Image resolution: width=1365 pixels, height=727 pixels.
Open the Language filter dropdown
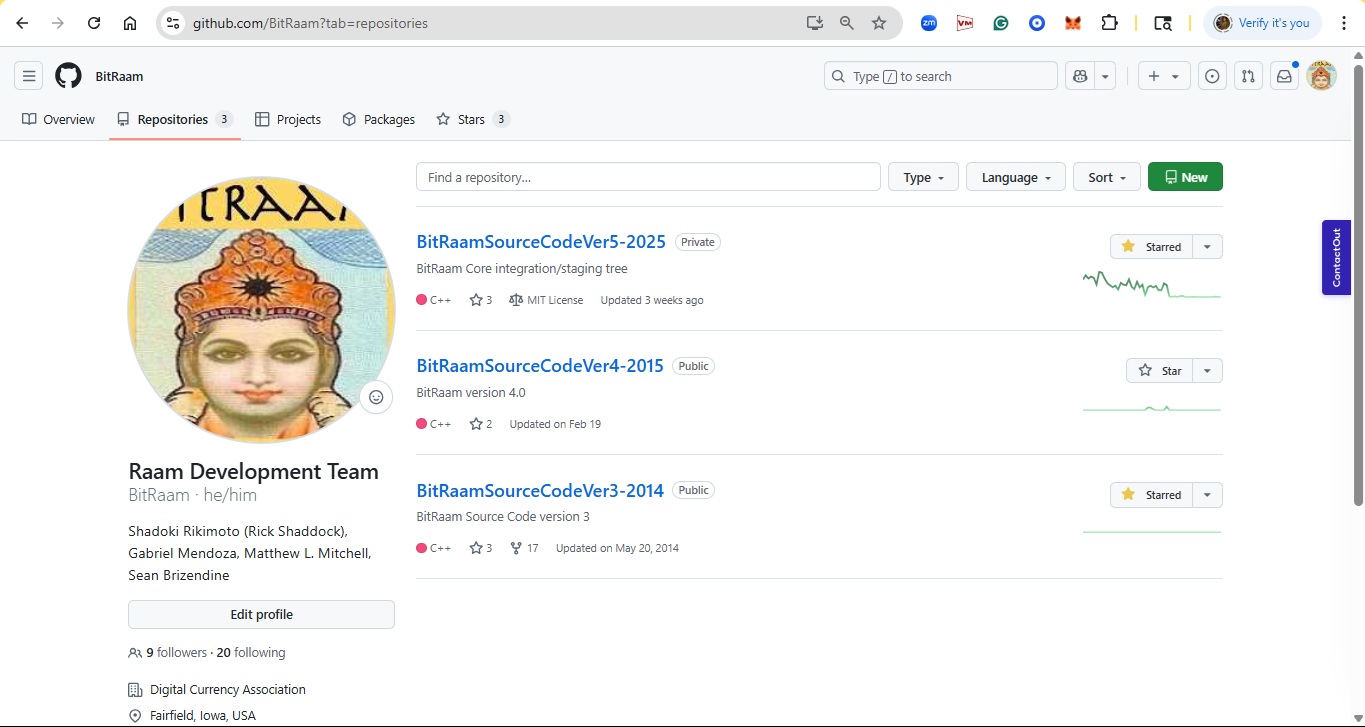[x=1016, y=177]
